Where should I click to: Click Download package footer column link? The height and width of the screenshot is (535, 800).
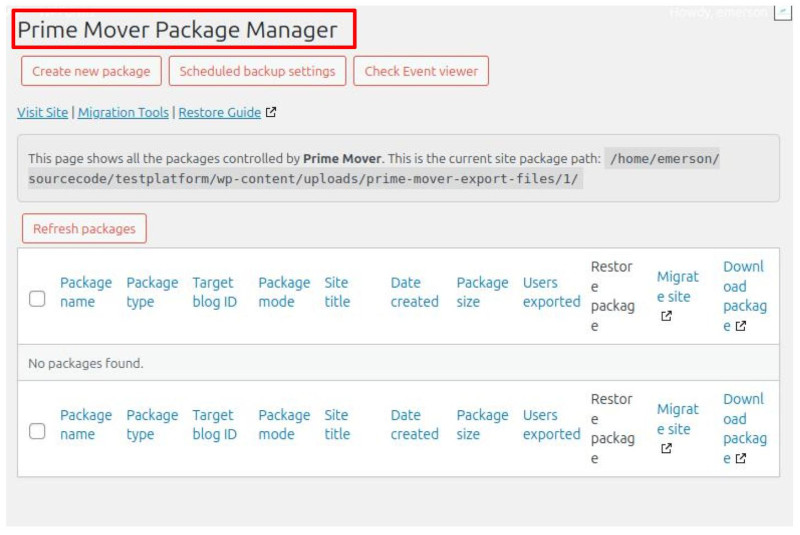[745, 428]
